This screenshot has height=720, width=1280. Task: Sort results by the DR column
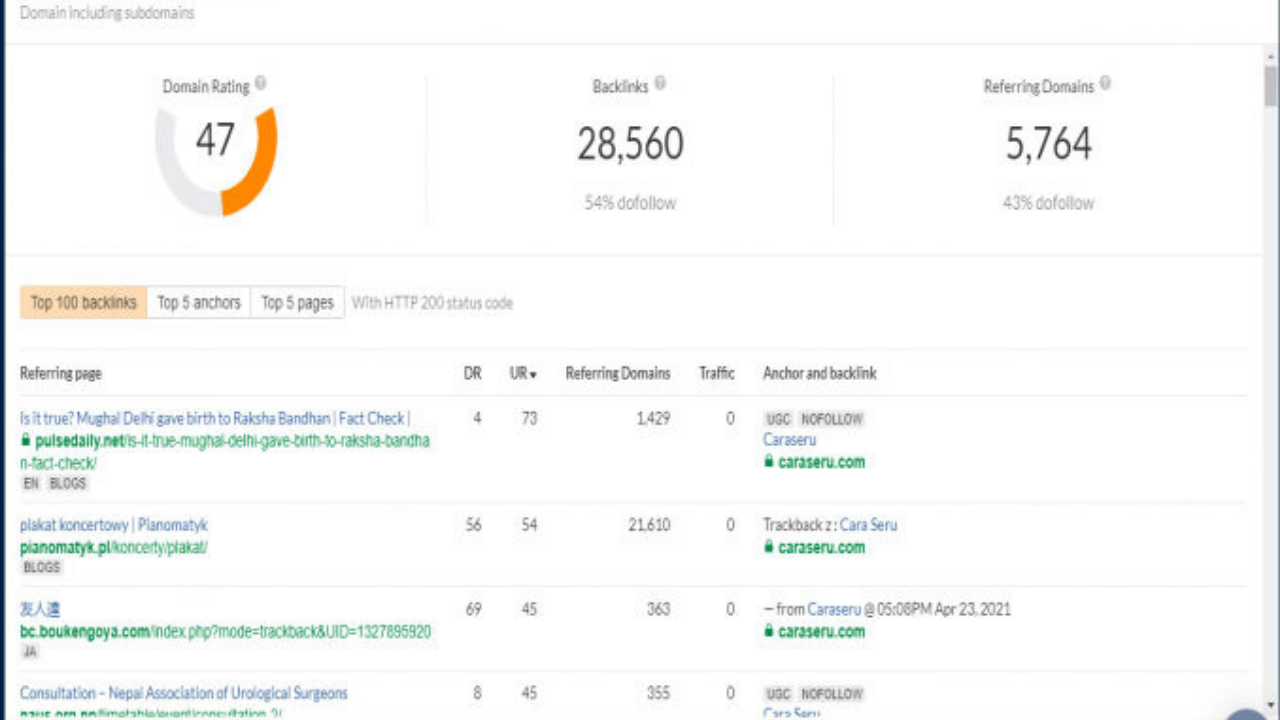tap(473, 372)
